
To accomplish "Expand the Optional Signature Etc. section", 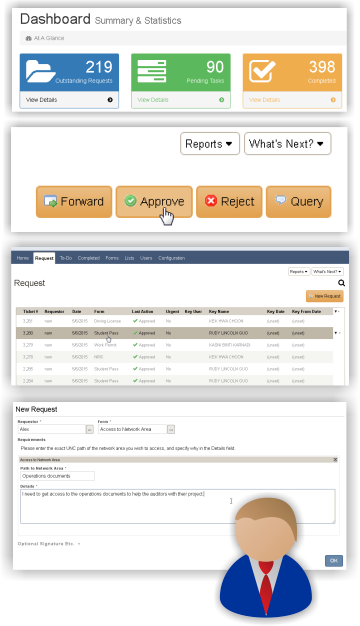I will pyautogui.click(x=49, y=544).
